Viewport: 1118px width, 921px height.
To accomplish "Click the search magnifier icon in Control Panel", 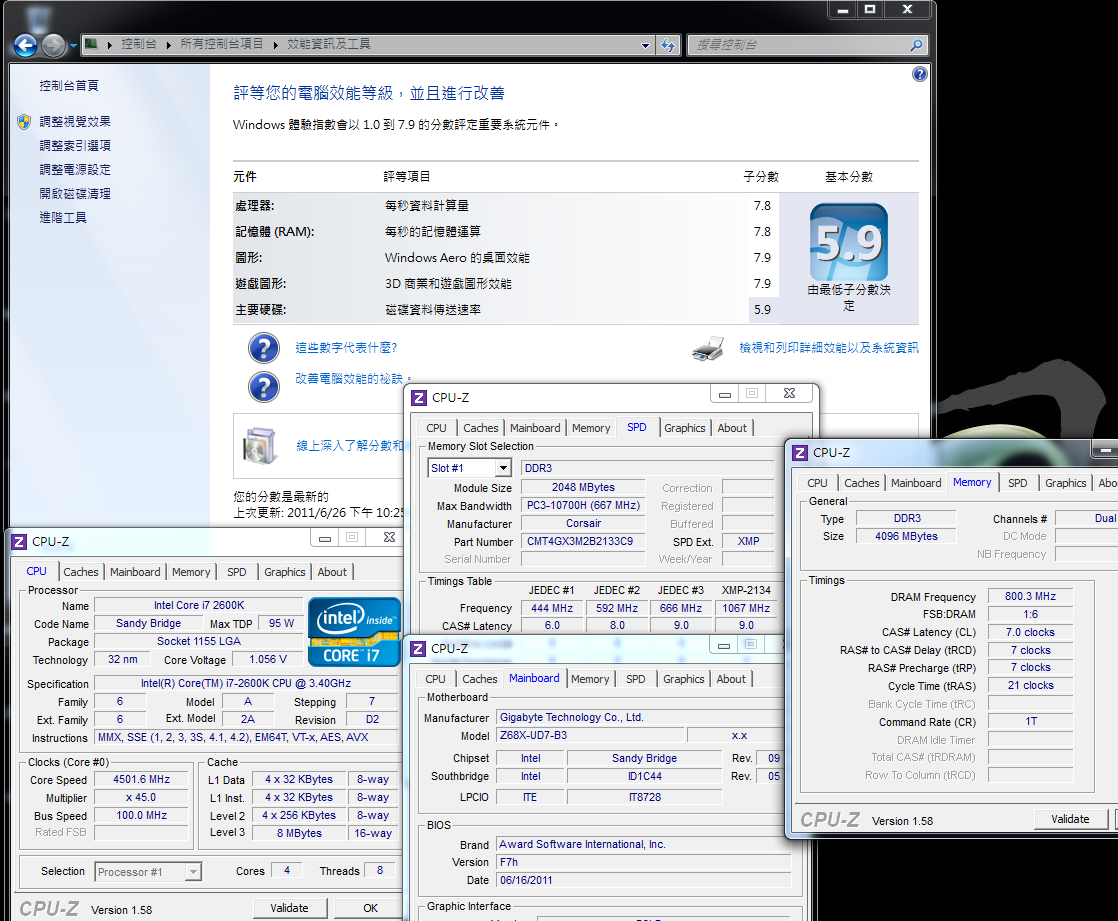I will coord(916,45).
